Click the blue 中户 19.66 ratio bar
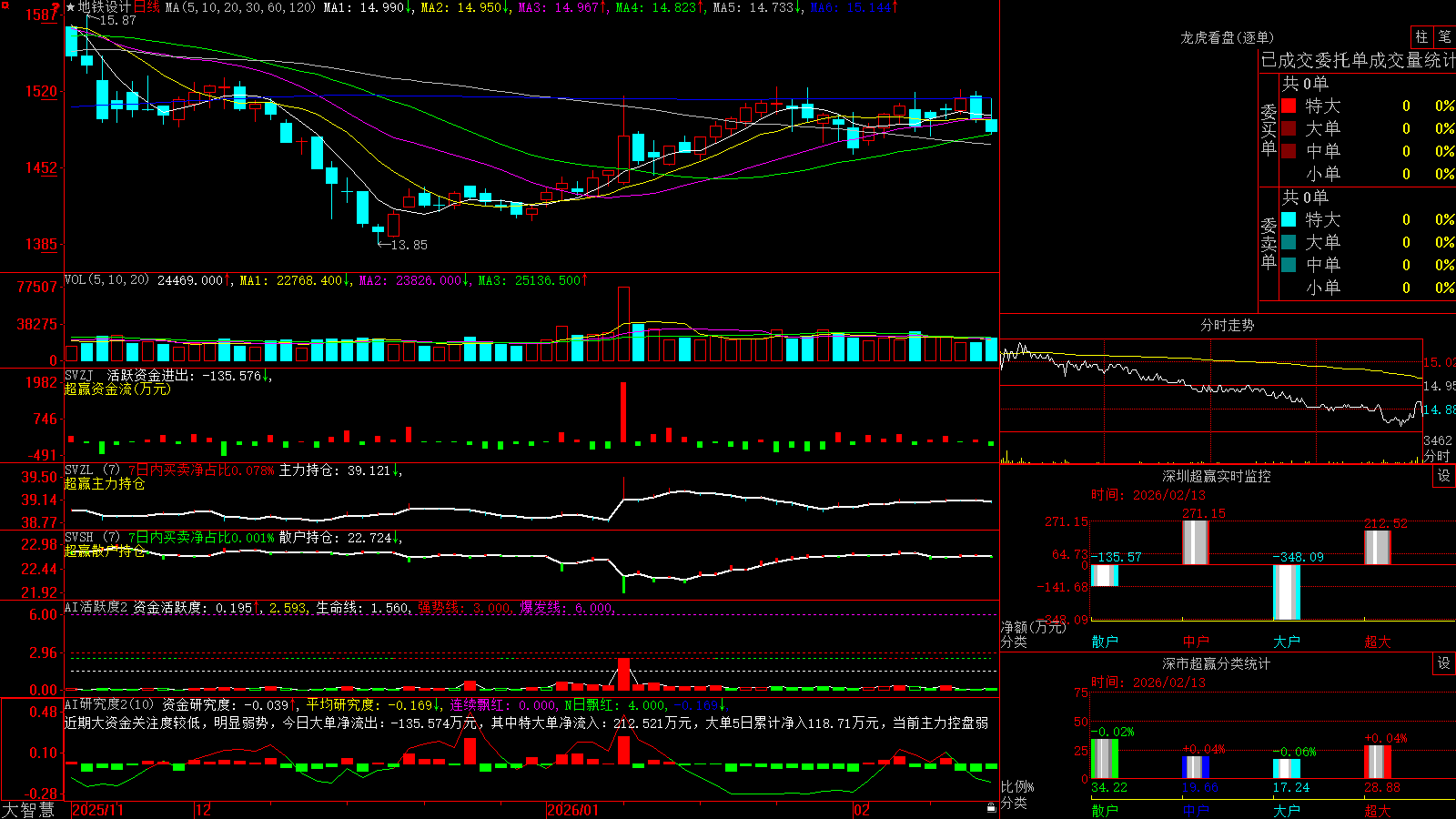Image resolution: width=1456 pixels, height=819 pixels. [1196, 767]
